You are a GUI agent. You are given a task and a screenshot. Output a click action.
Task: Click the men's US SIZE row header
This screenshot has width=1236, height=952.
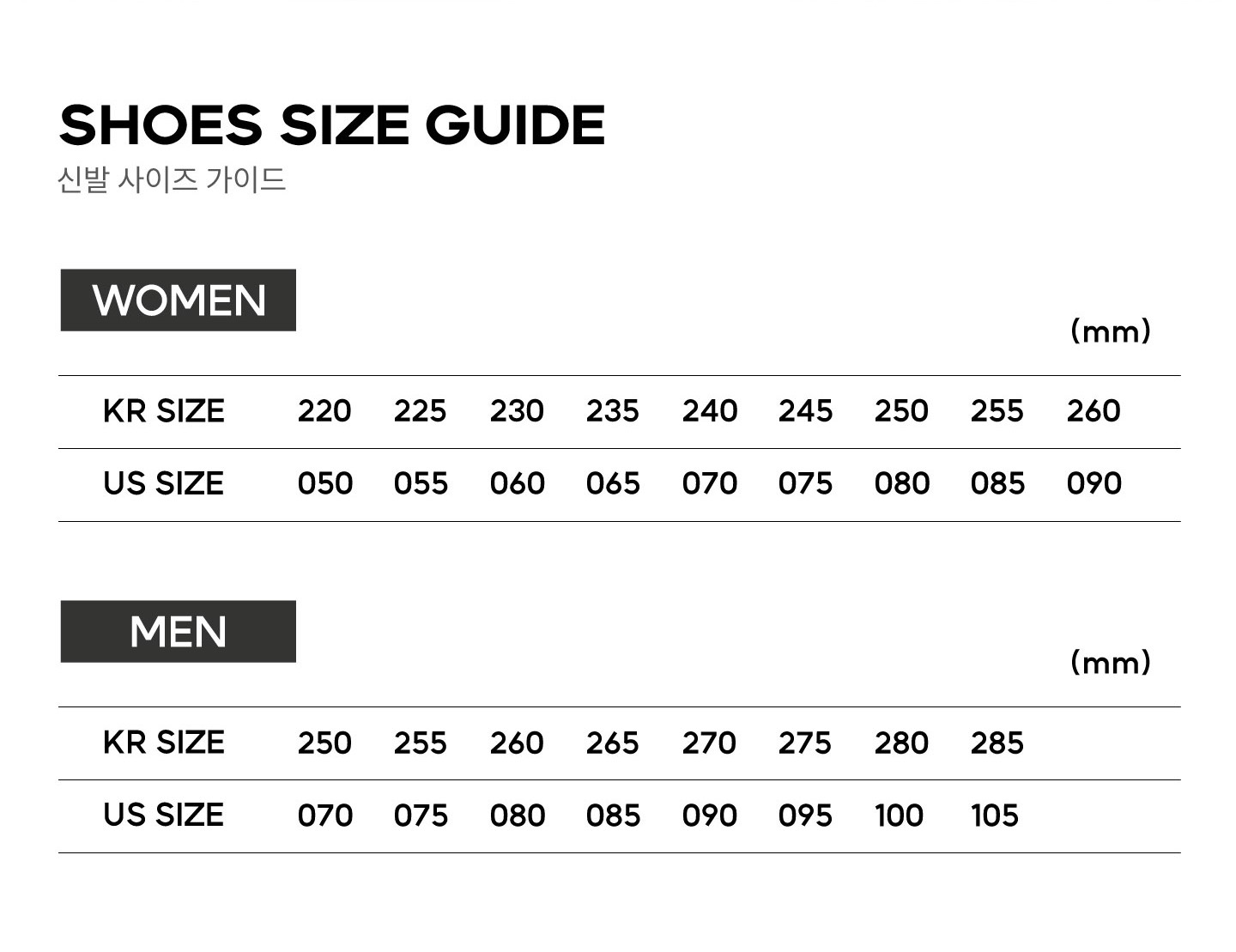163,815
